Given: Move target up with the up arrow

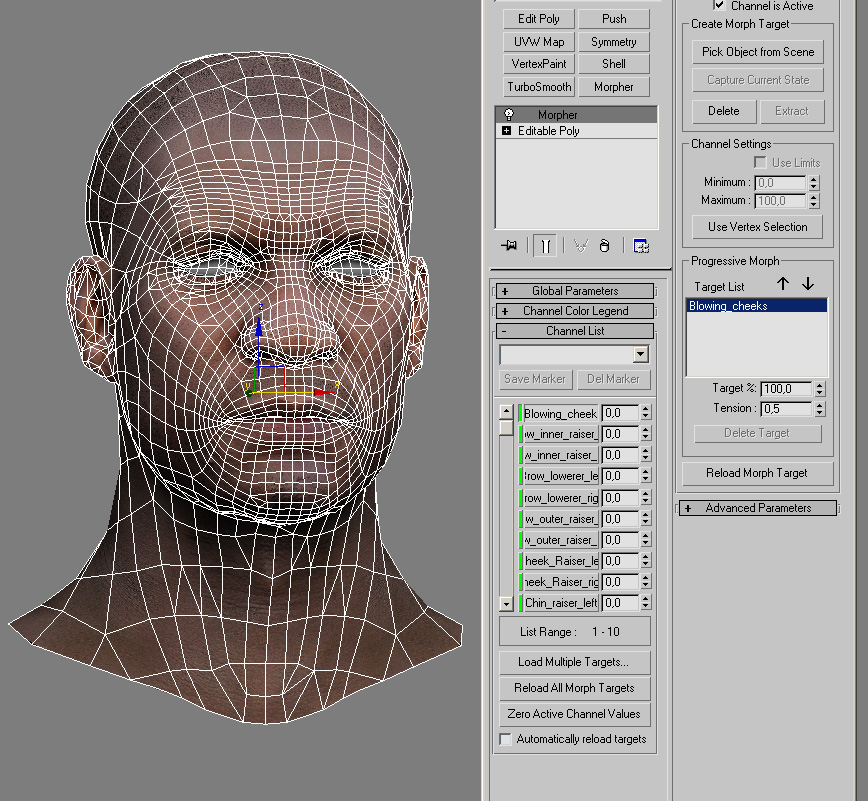Looking at the screenshot, I should click(x=783, y=285).
